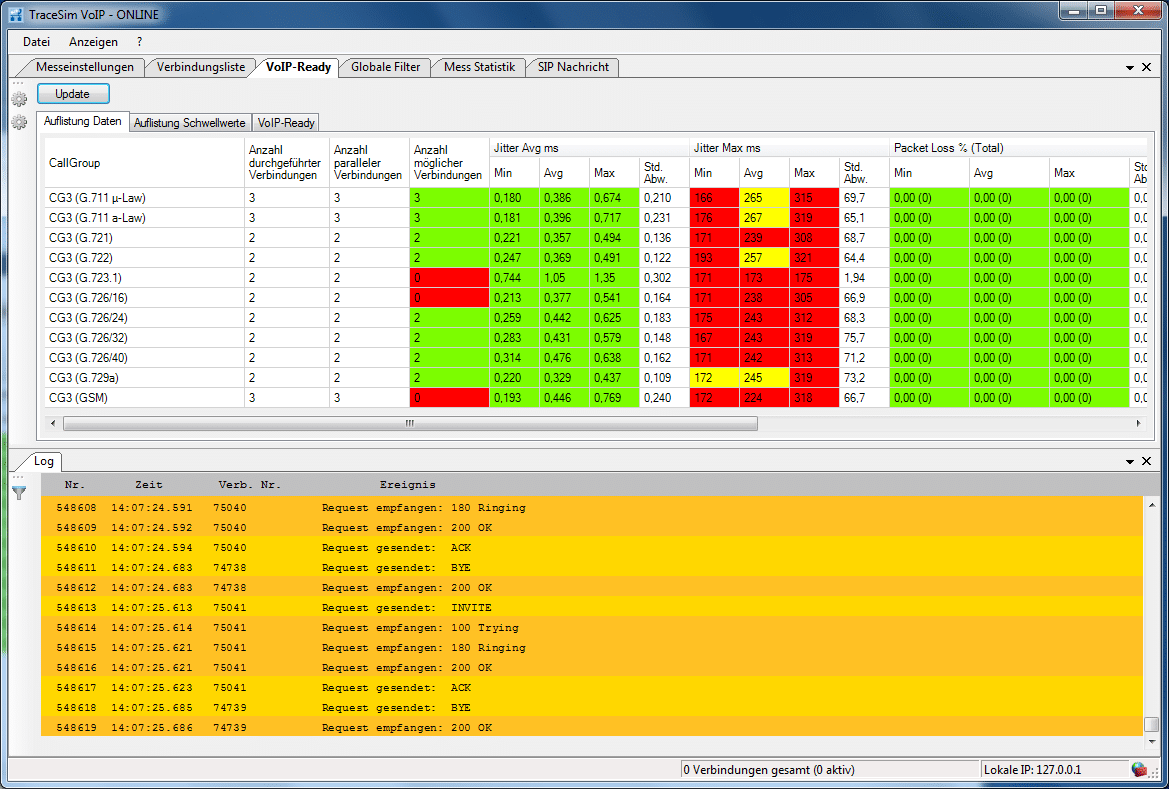Select the CG3 (G.726/40) row label
The height and width of the screenshot is (789, 1169).
[x=89, y=358]
